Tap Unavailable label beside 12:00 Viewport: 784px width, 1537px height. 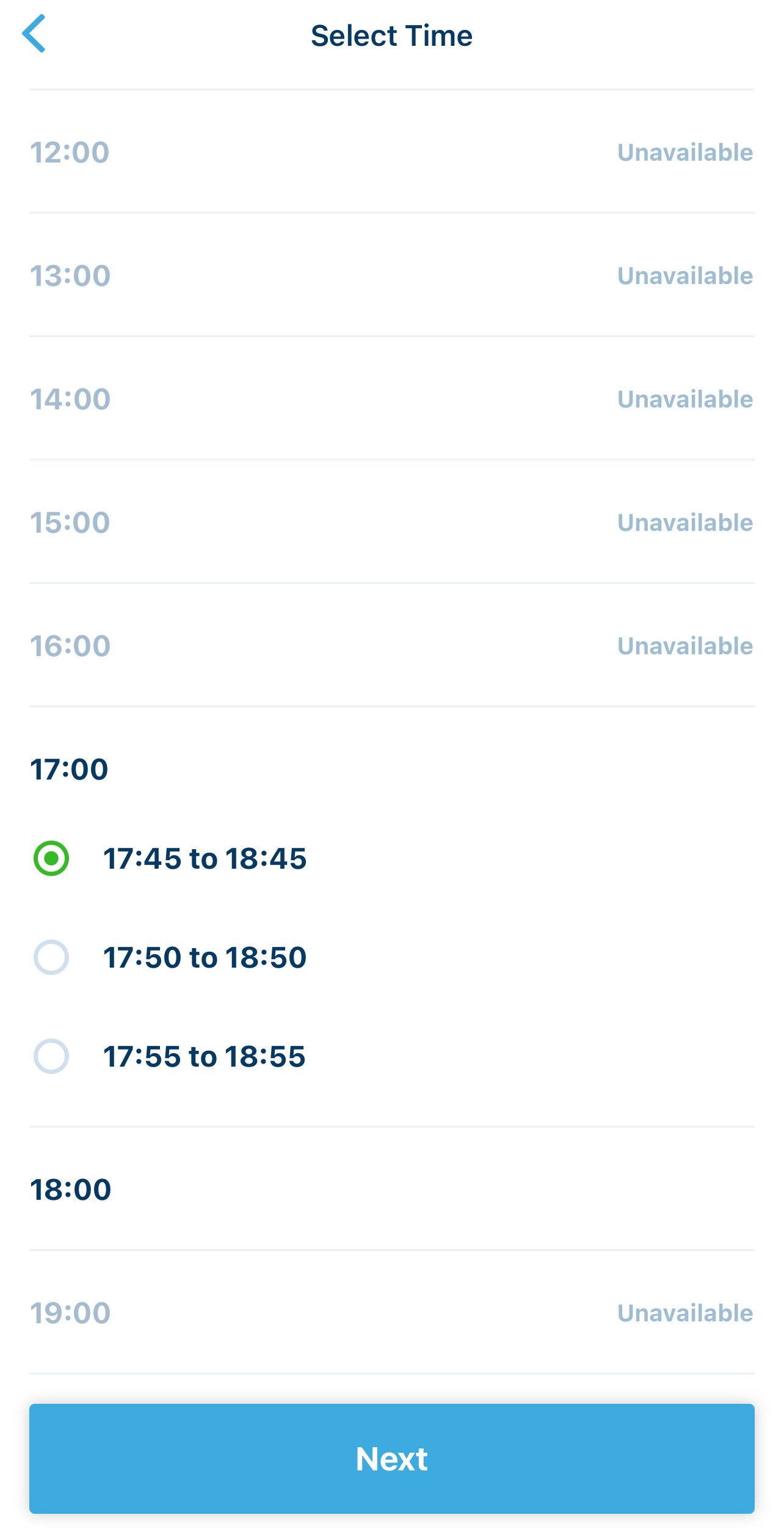(x=685, y=153)
